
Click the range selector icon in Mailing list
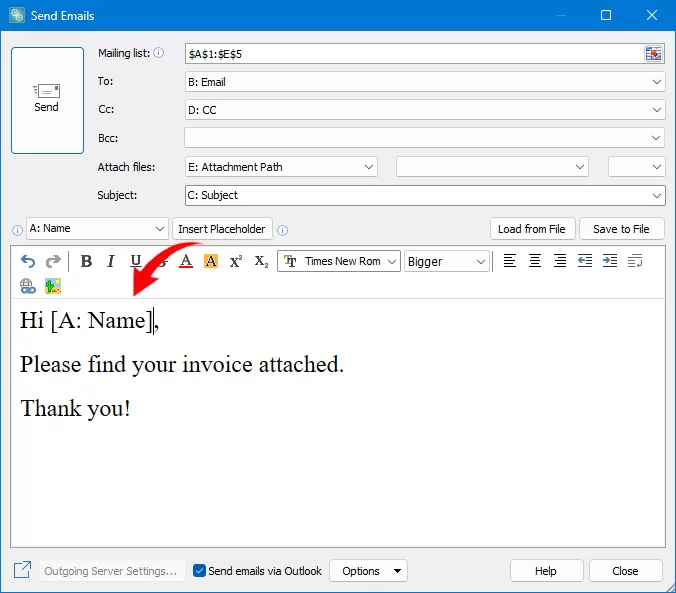(653, 54)
